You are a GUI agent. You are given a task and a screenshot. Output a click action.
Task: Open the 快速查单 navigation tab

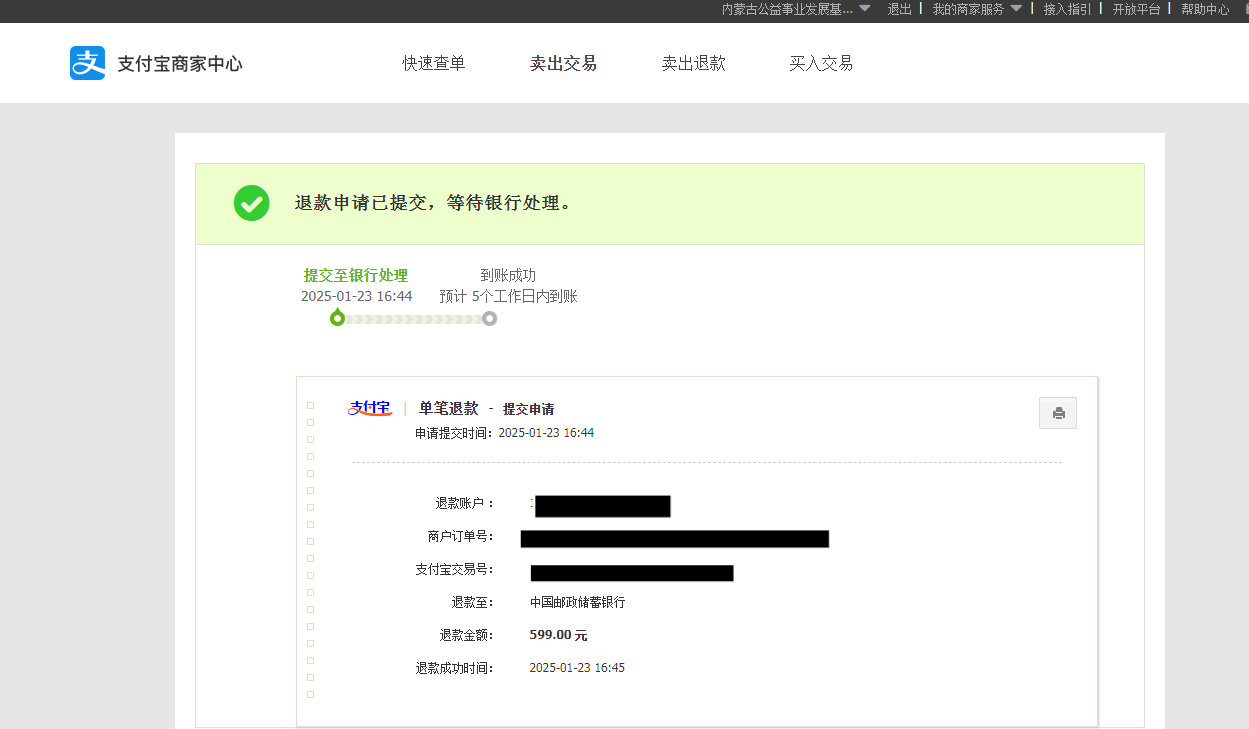(434, 63)
